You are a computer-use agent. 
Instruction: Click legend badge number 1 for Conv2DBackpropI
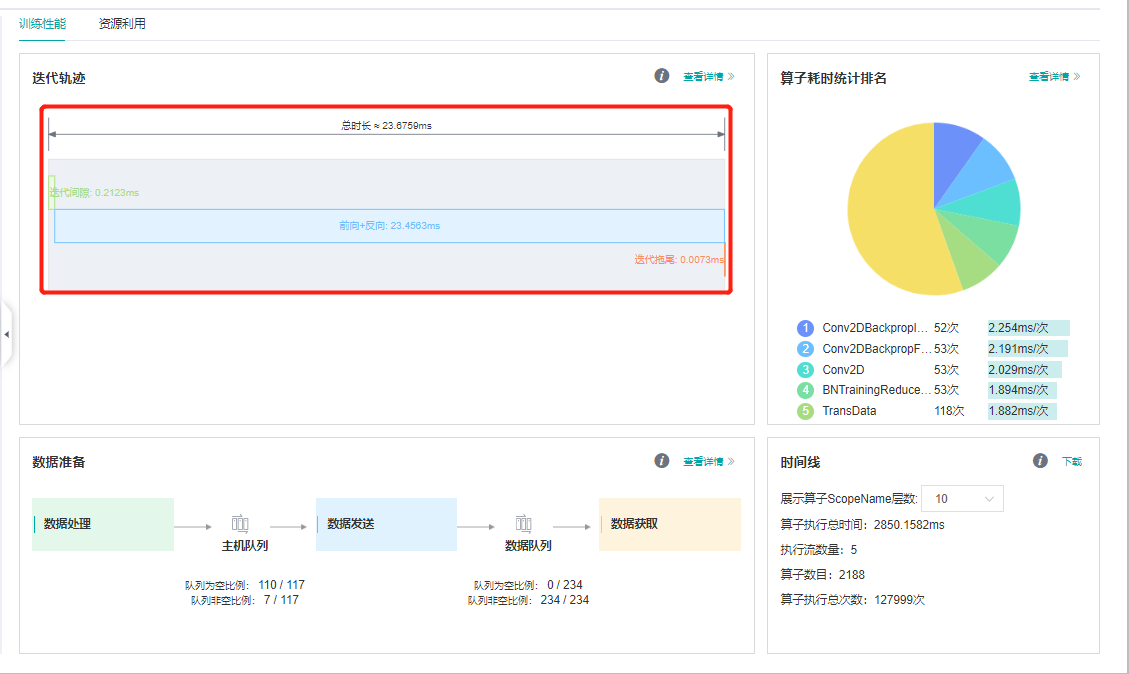(x=805, y=328)
